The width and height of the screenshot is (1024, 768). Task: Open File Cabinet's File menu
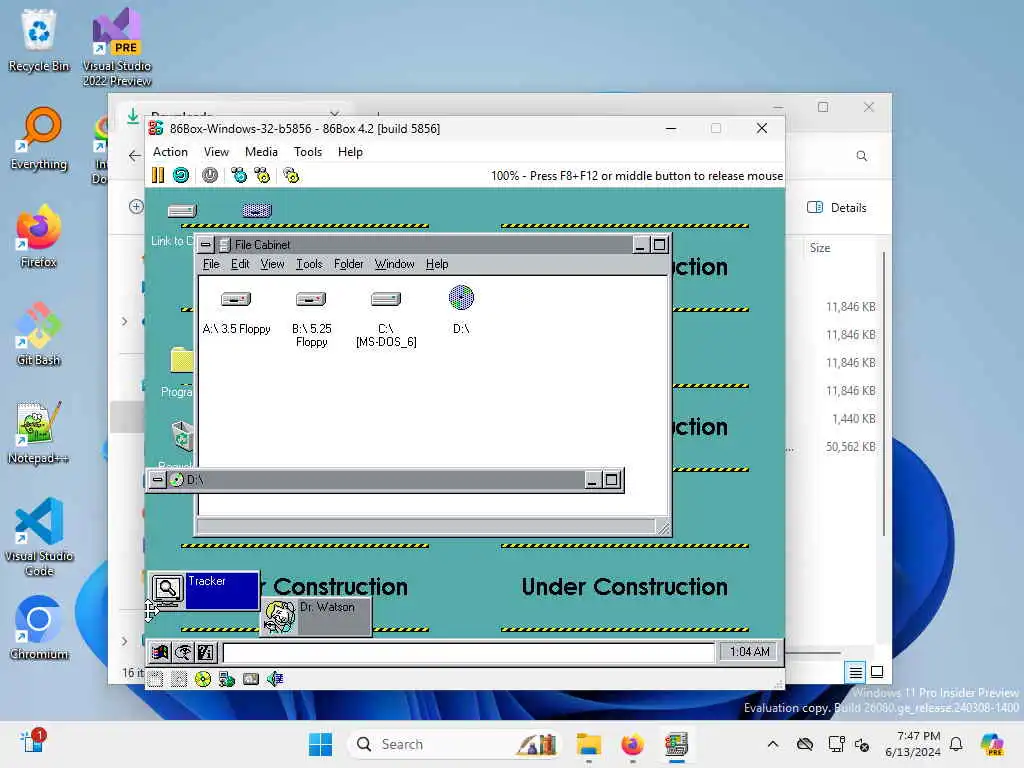pos(211,264)
